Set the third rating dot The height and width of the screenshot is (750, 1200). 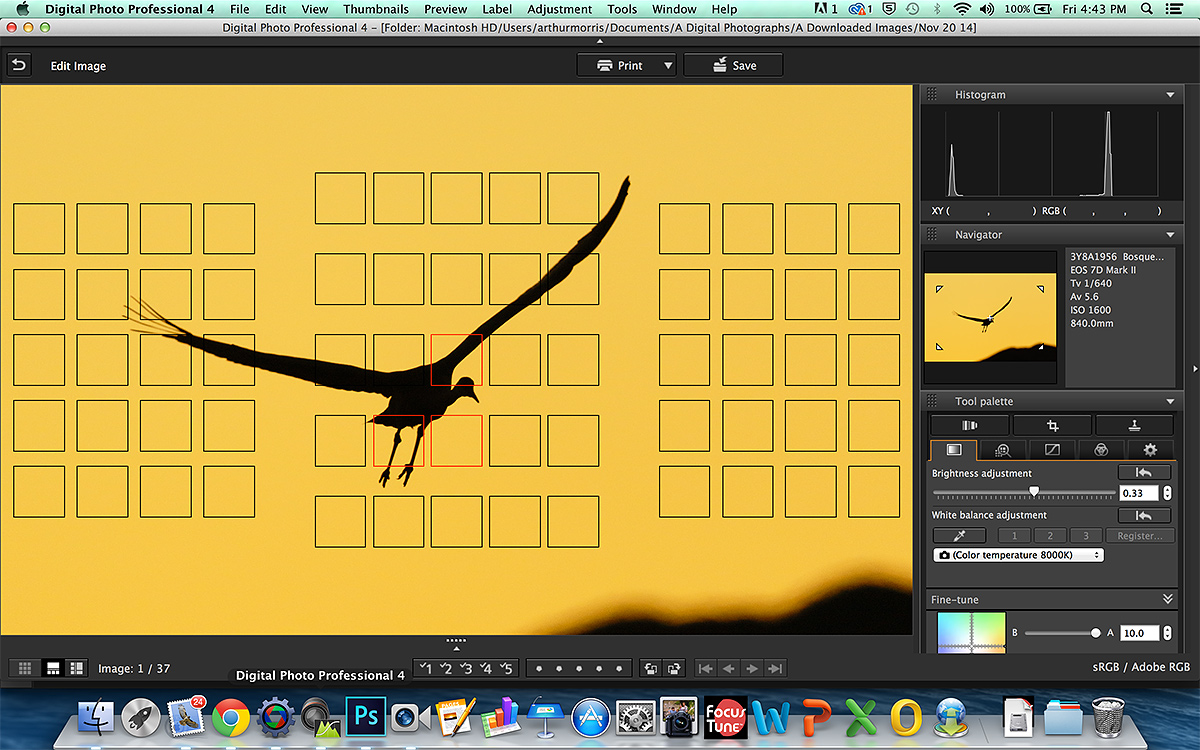[579, 669]
